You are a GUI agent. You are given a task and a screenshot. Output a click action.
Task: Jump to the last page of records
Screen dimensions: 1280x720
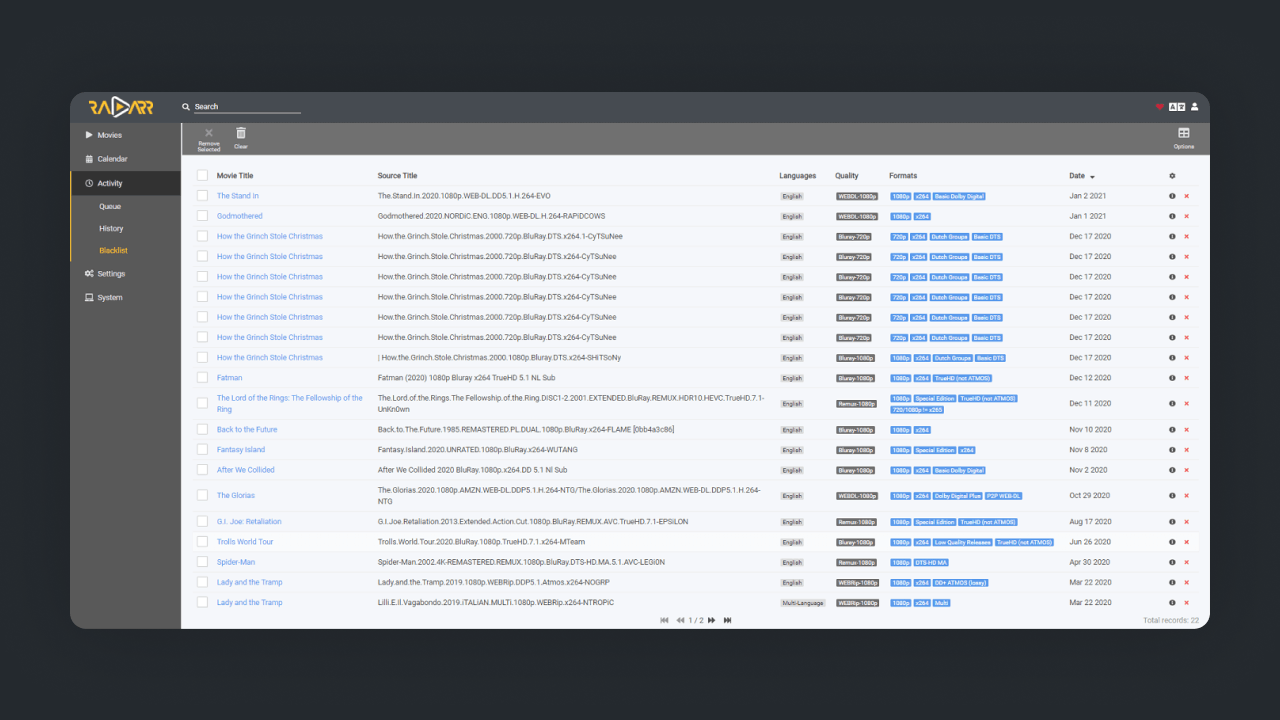pyautogui.click(x=727, y=620)
